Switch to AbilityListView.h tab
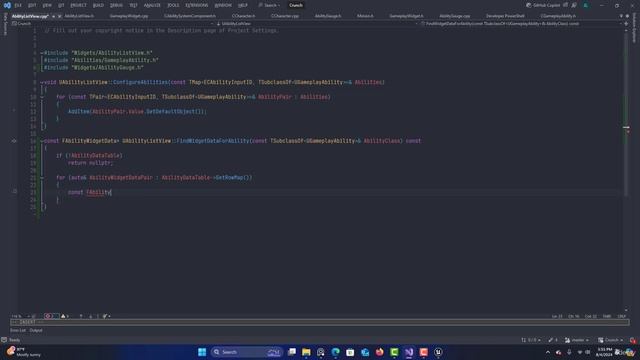 (x=79, y=16)
